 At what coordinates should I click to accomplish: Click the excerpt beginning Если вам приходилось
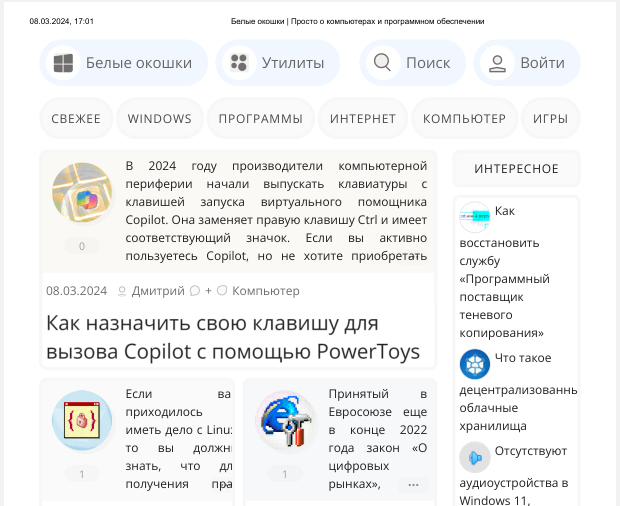[178, 439]
